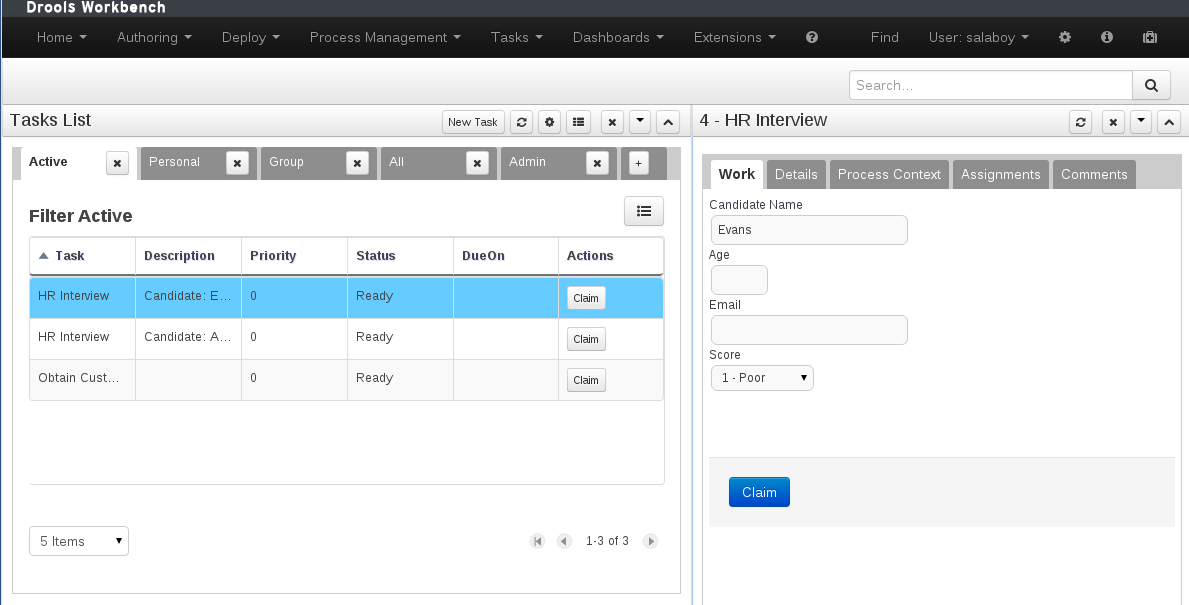Viewport: 1189px width, 605px height.
Task: Open the Tasks List panel dropdown arrow
Action: pyautogui.click(x=640, y=121)
